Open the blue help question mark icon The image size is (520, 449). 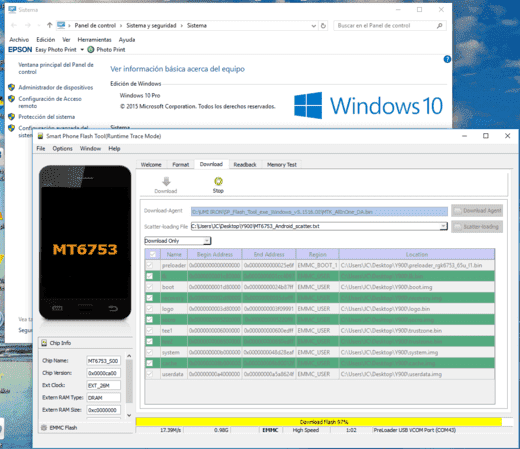(x=447, y=59)
